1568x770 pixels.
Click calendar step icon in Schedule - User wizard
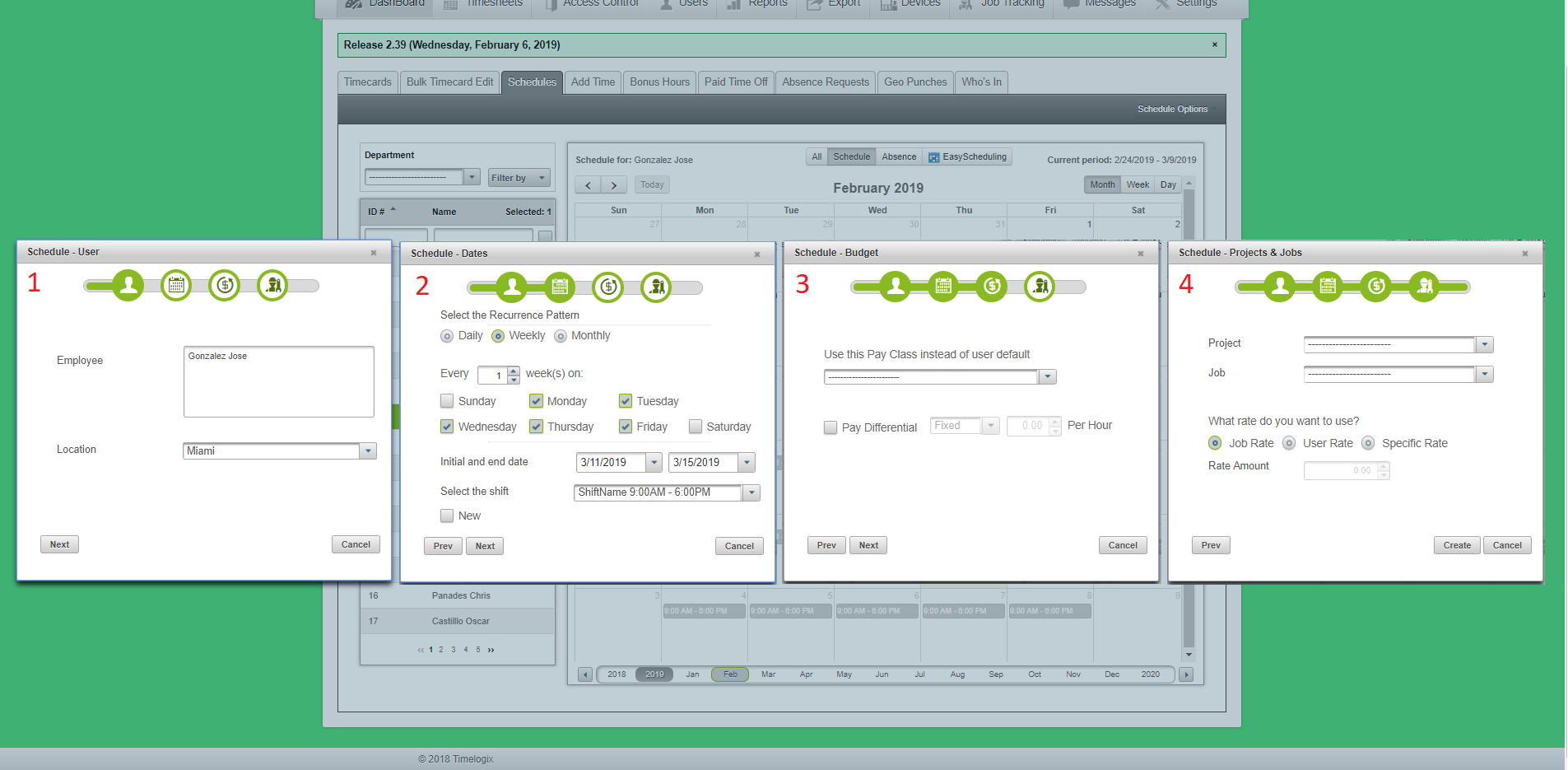(176, 286)
